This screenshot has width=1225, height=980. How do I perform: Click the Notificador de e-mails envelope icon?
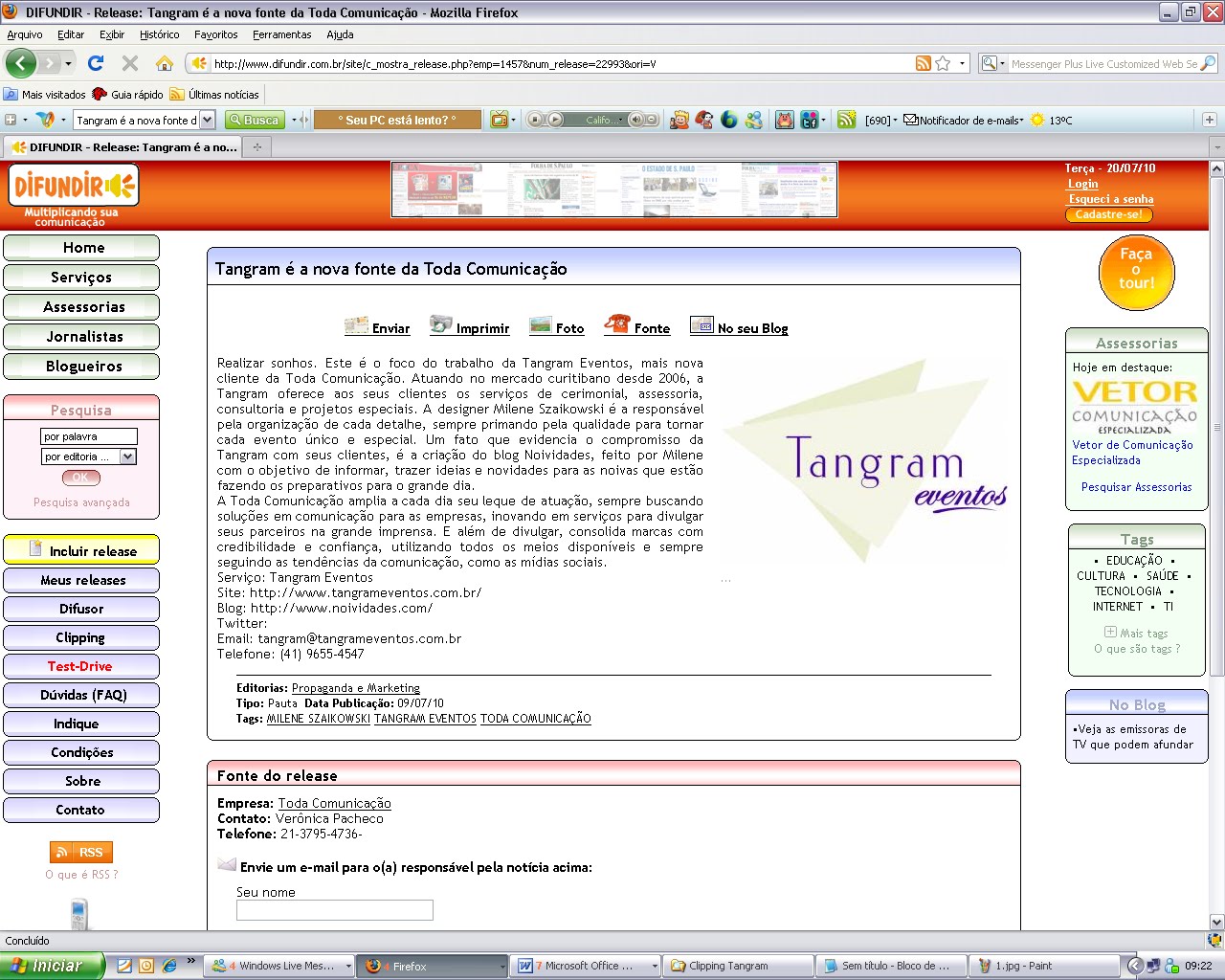(911, 120)
